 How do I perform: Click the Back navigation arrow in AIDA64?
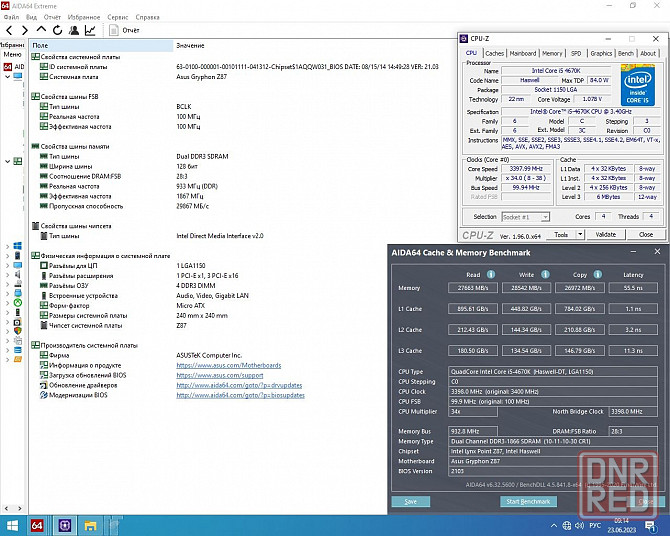(9, 31)
